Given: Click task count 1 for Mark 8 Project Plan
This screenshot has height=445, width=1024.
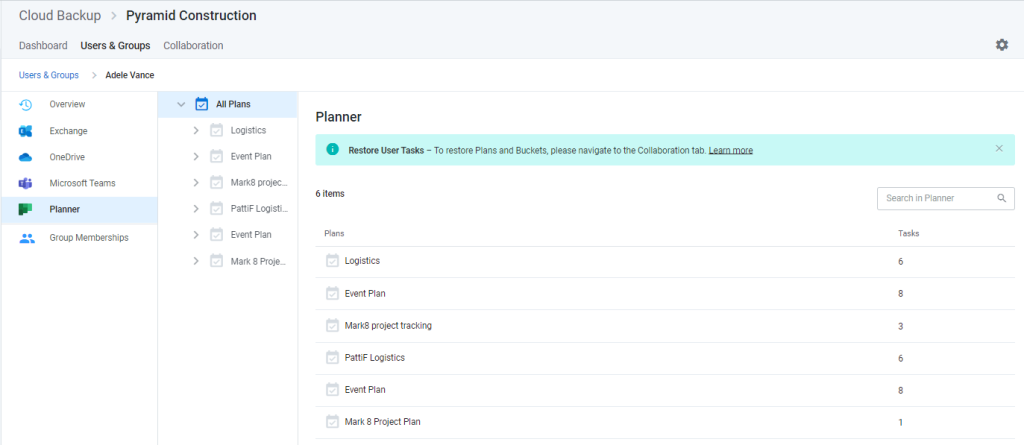Looking at the screenshot, I should pos(901,422).
